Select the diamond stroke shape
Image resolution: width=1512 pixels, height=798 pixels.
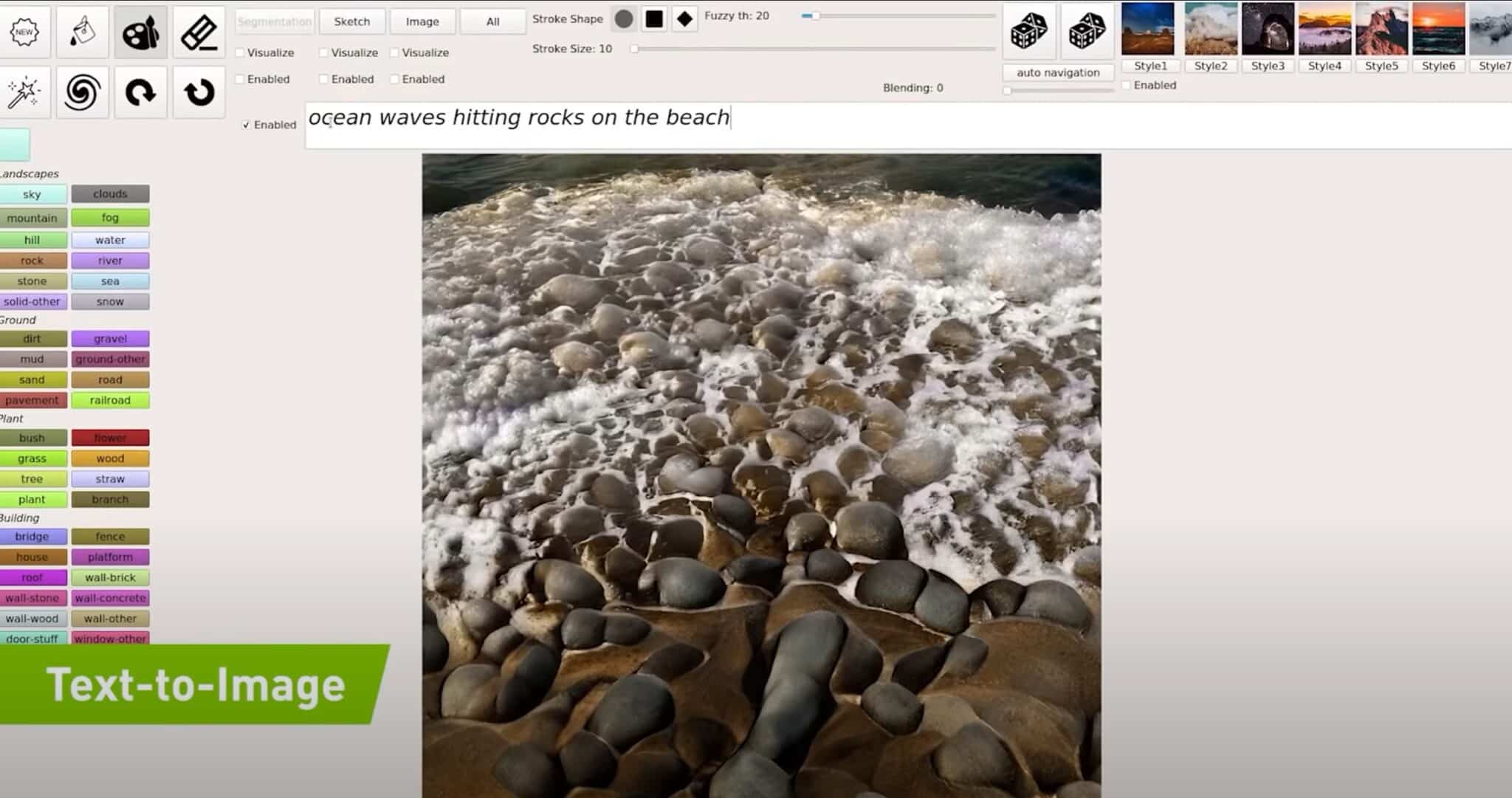pos(684,19)
